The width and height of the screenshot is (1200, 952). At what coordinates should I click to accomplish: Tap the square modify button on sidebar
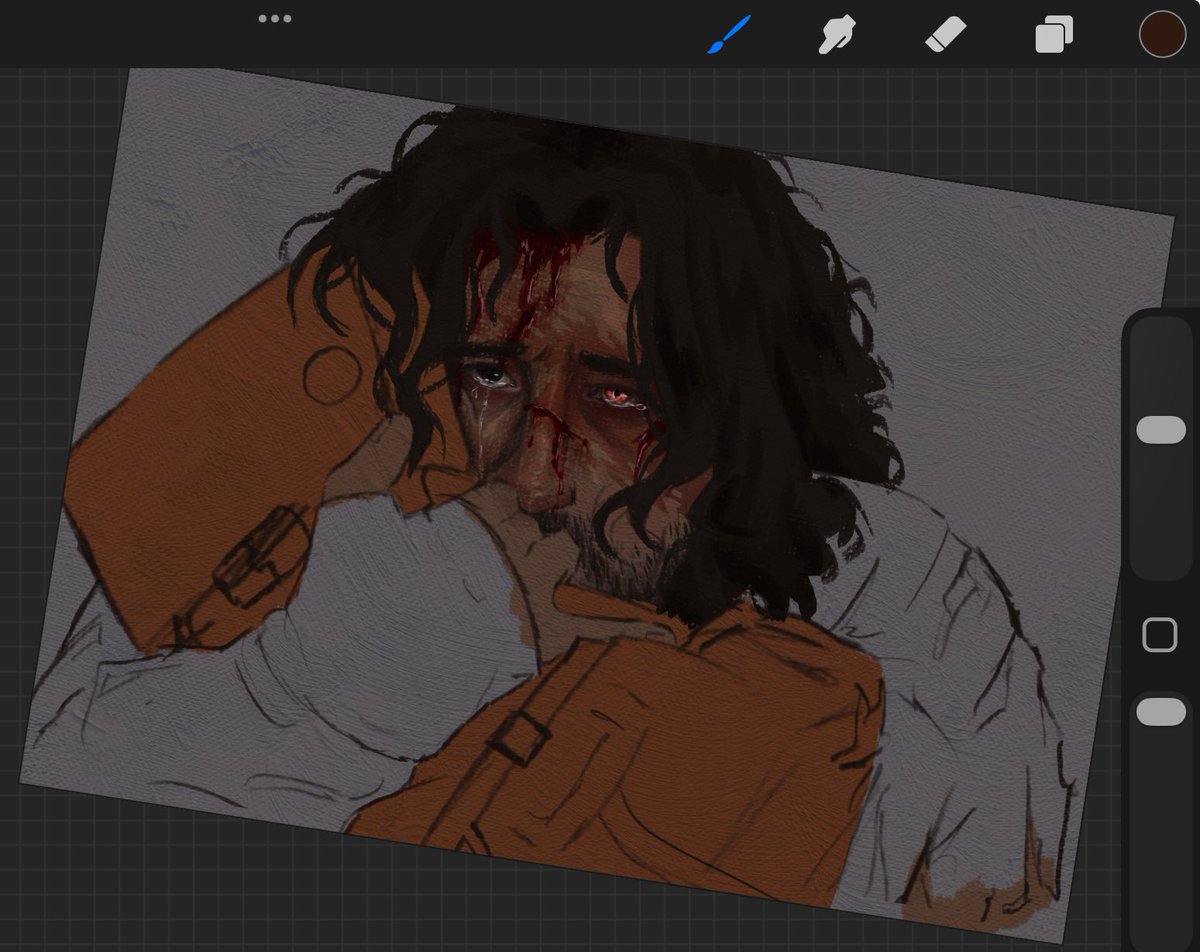click(1160, 635)
